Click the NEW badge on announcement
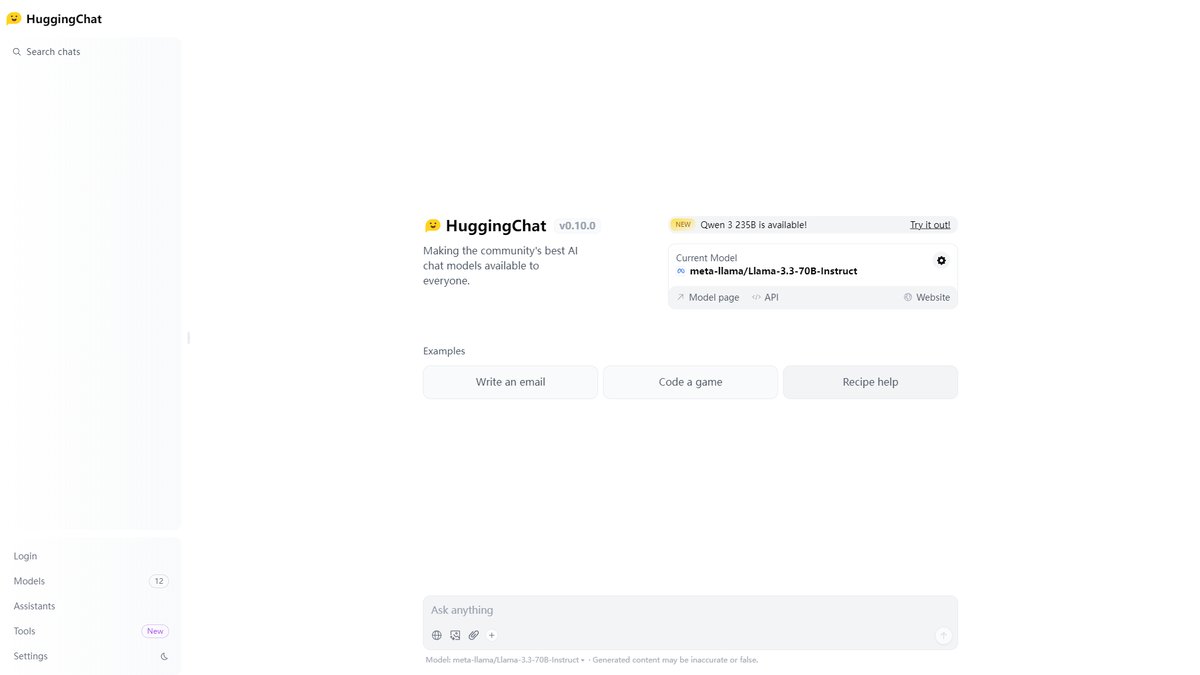1200x675 pixels. click(683, 225)
